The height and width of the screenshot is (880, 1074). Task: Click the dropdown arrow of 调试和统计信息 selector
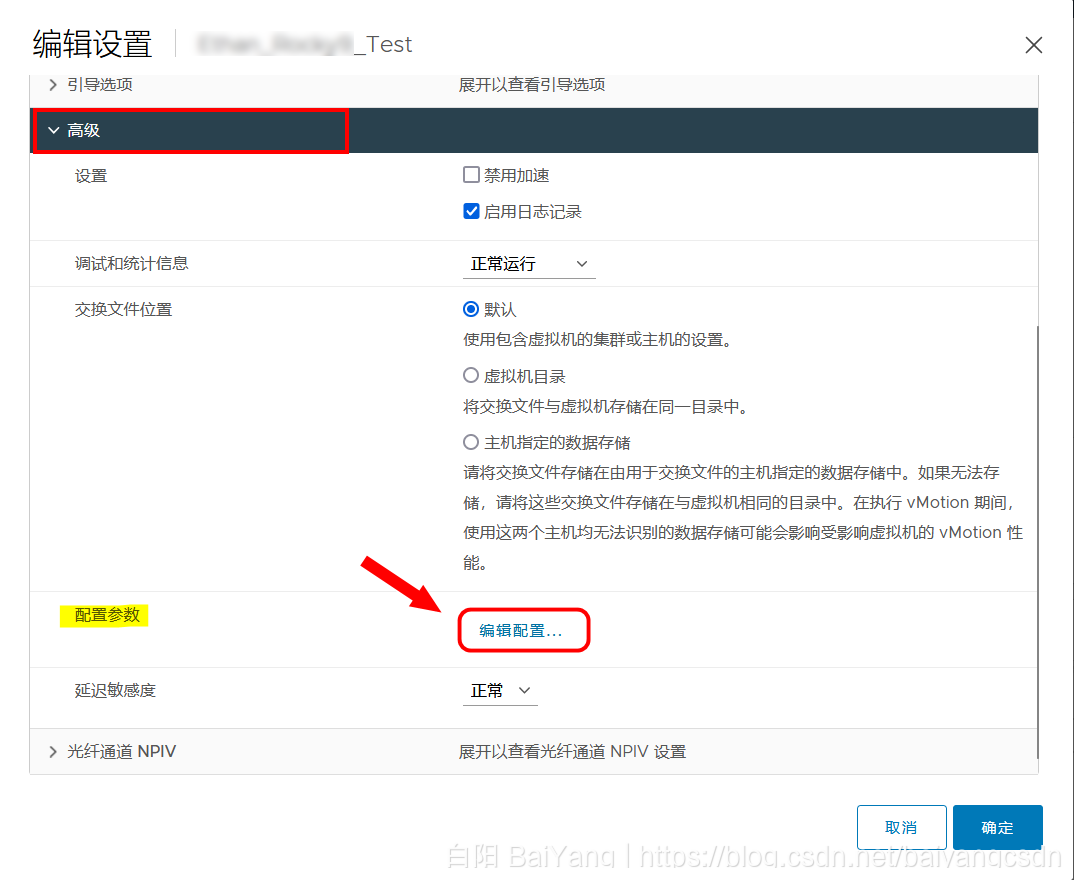point(582,263)
